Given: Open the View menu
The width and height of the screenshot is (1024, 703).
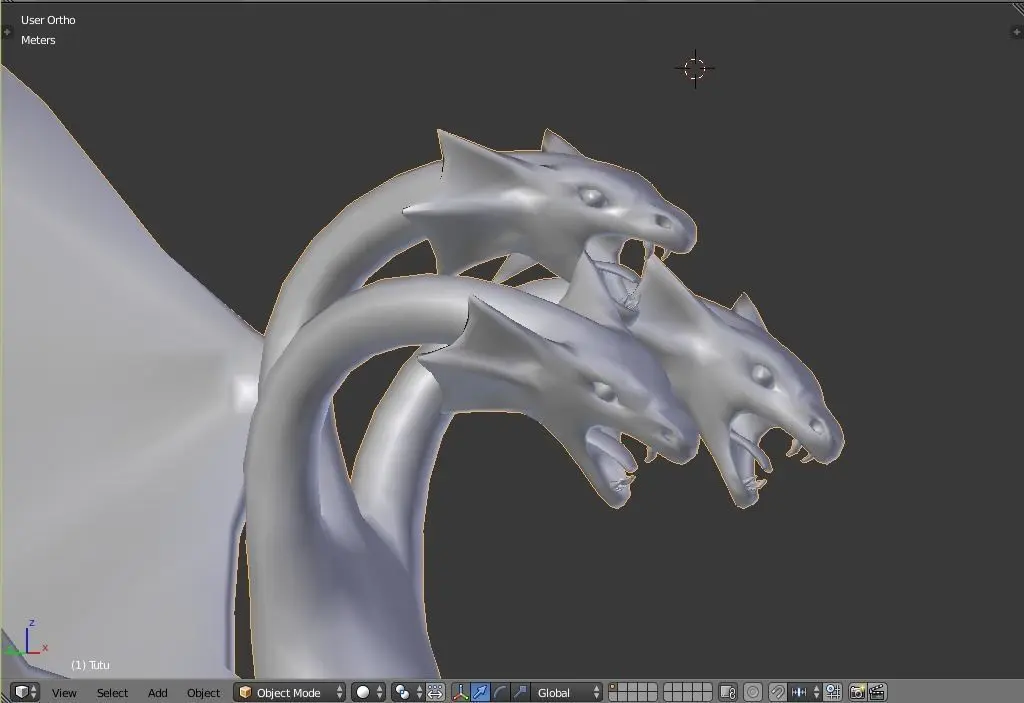Looking at the screenshot, I should 64,693.
